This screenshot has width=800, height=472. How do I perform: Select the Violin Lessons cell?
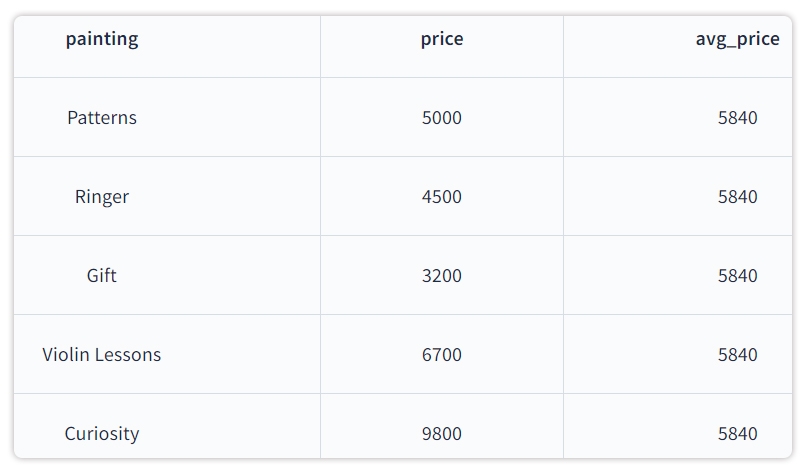coord(102,355)
